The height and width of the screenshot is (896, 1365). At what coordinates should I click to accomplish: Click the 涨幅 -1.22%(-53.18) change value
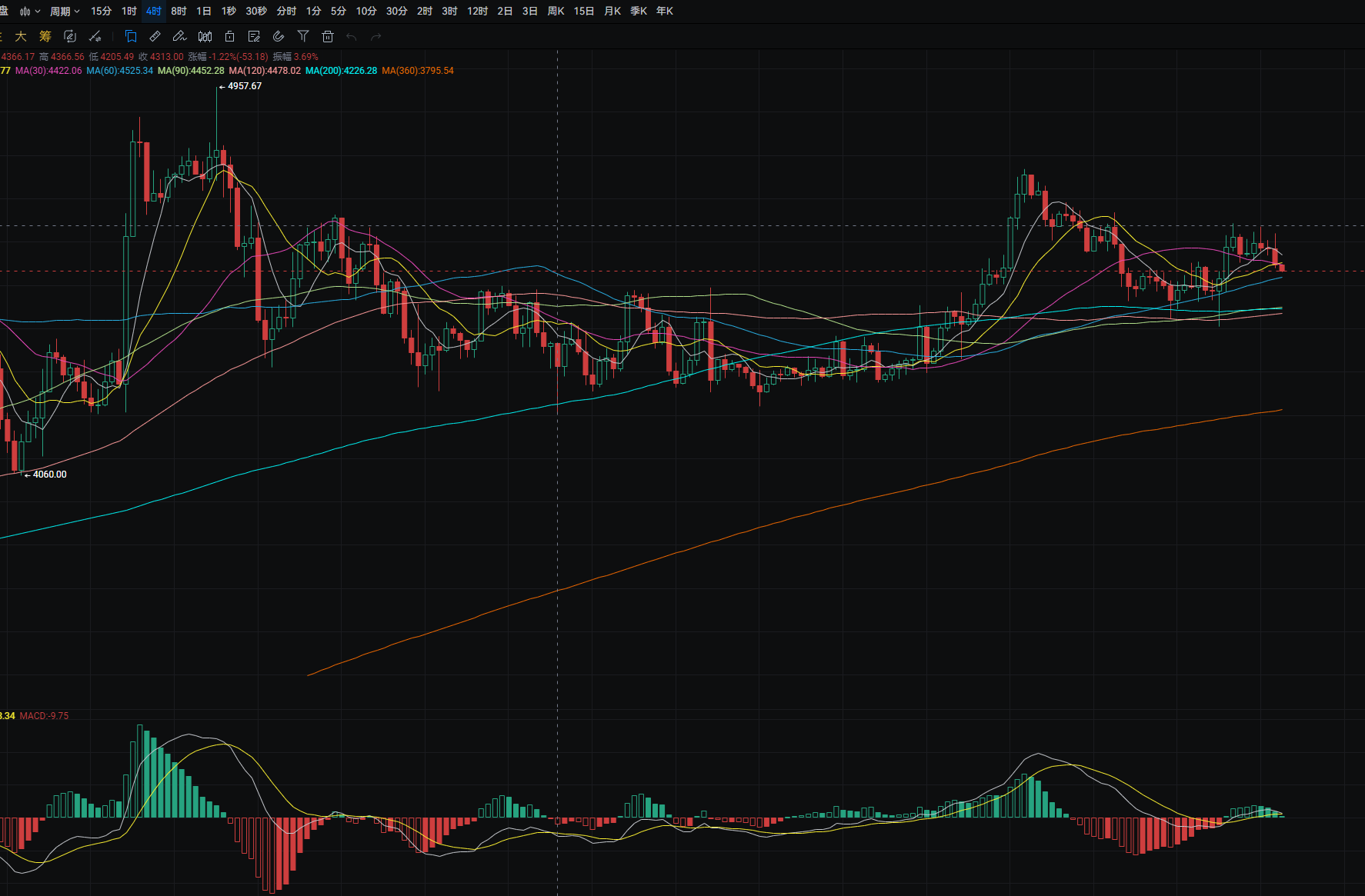coord(229,57)
